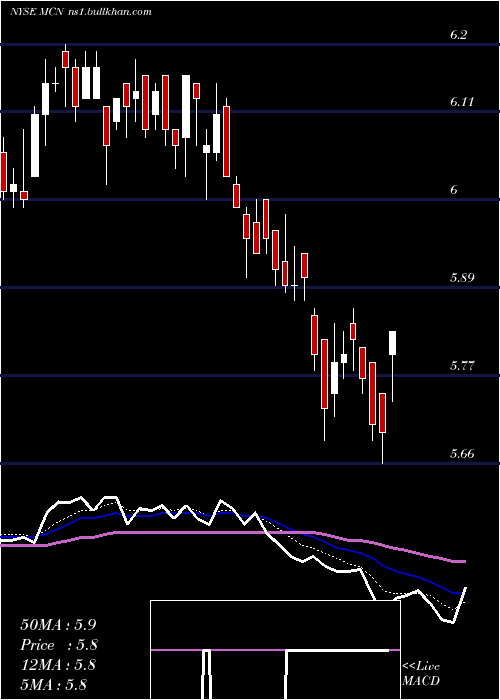The height and width of the screenshot is (700, 500).
Task: Click the 5.66 price axis label
Action: click(x=462, y=454)
